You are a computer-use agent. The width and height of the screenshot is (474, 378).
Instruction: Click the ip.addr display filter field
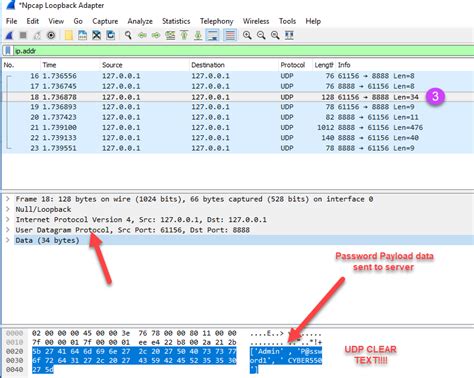coord(243,51)
